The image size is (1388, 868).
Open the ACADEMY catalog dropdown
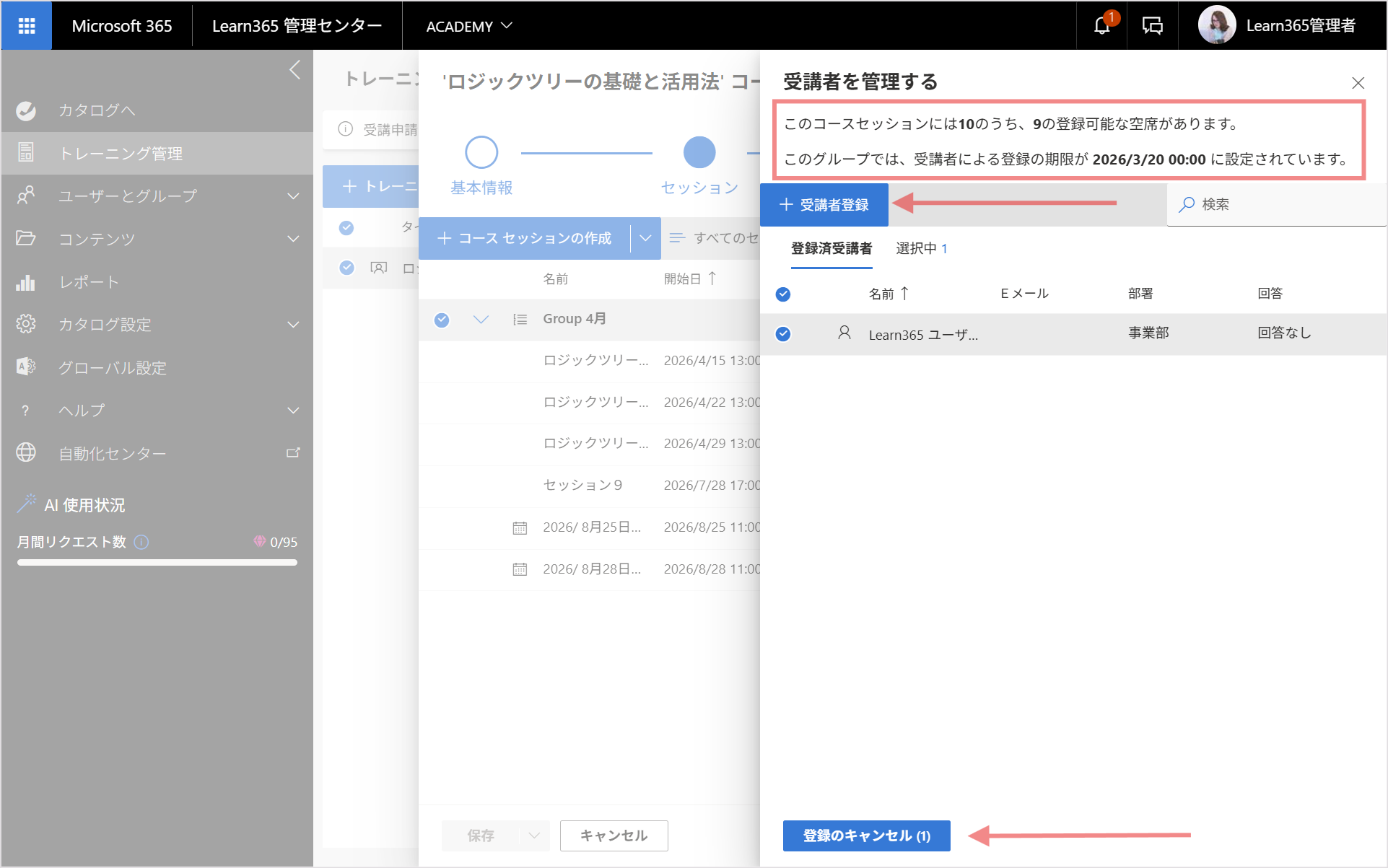pyautogui.click(x=469, y=26)
